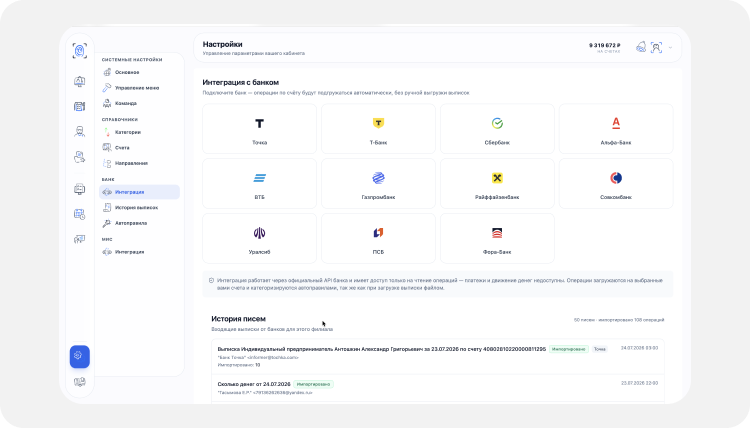Open the blue settings gear in sidebar
The image size is (750, 428).
pos(79,356)
